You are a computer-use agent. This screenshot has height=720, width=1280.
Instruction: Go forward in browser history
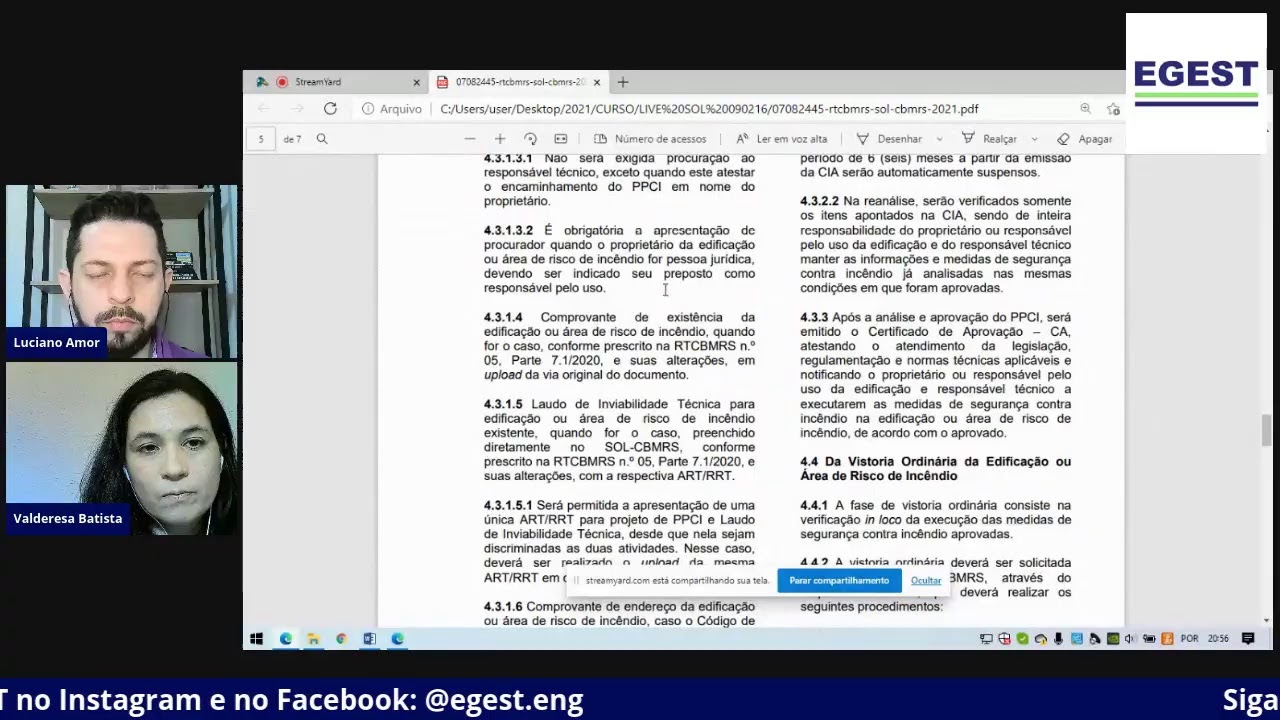coord(296,109)
